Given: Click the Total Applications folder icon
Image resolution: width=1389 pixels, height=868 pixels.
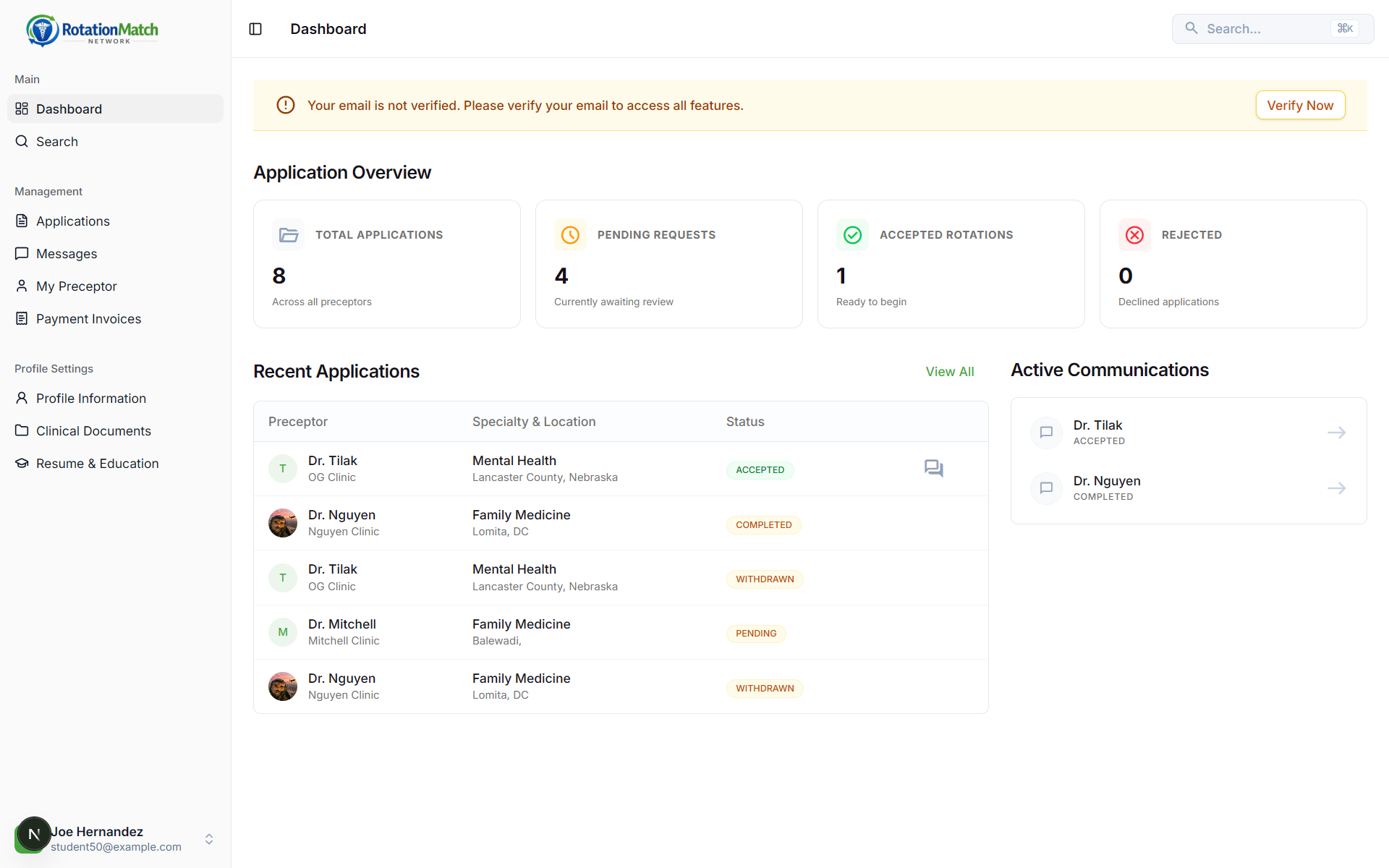Looking at the screenshot, I should pos(289,235).
